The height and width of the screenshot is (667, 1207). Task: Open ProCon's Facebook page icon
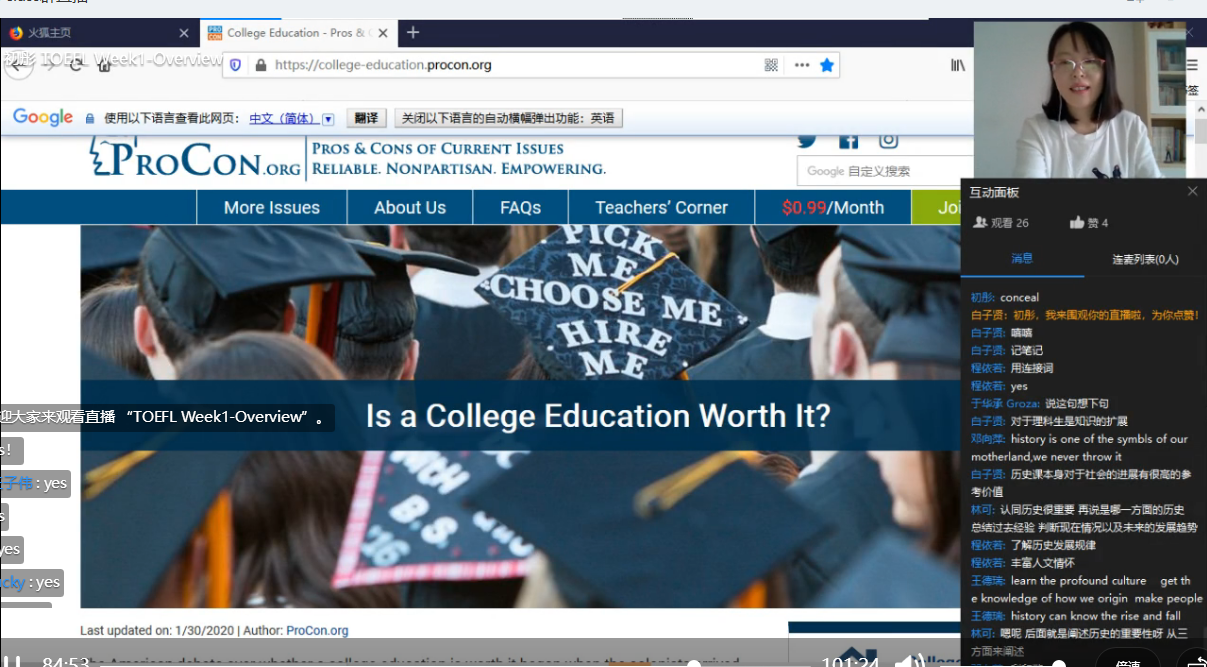(x=848, y=141)
